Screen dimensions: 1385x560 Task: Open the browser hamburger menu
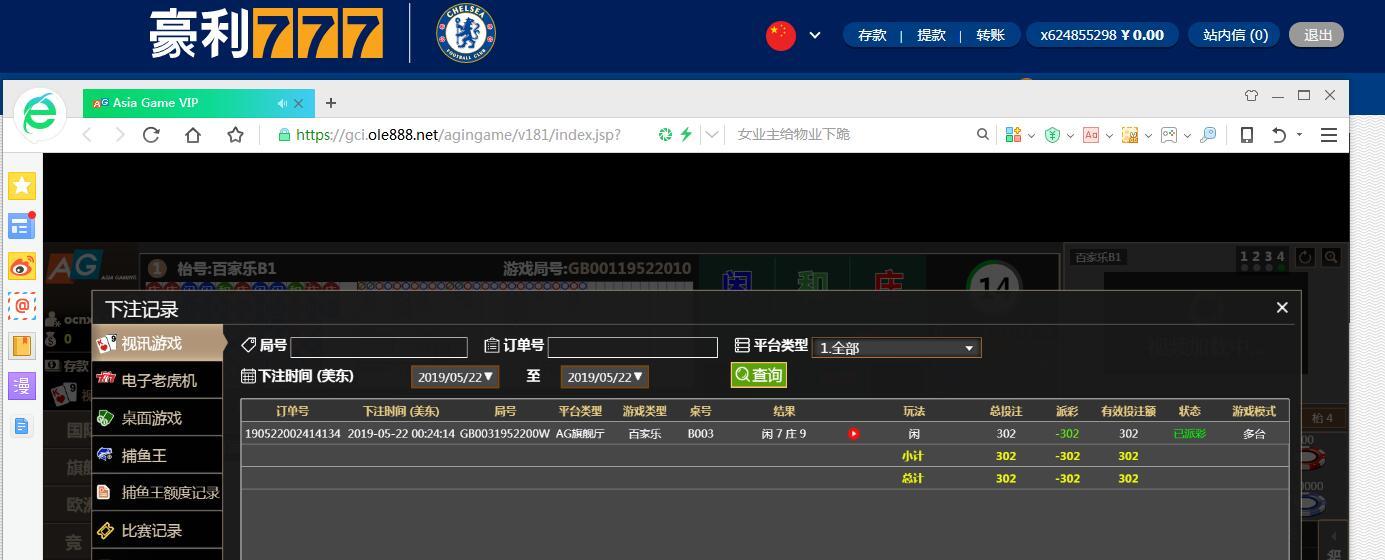(1329, 134)
